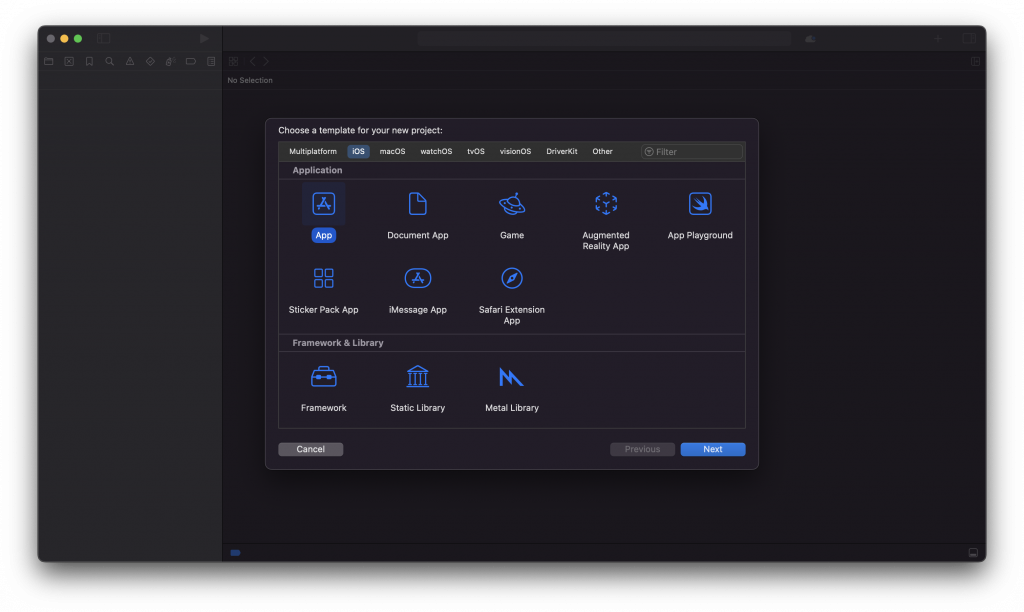Click the Cancel button
Screen dimensions: 1024x612
pos(310,449)
